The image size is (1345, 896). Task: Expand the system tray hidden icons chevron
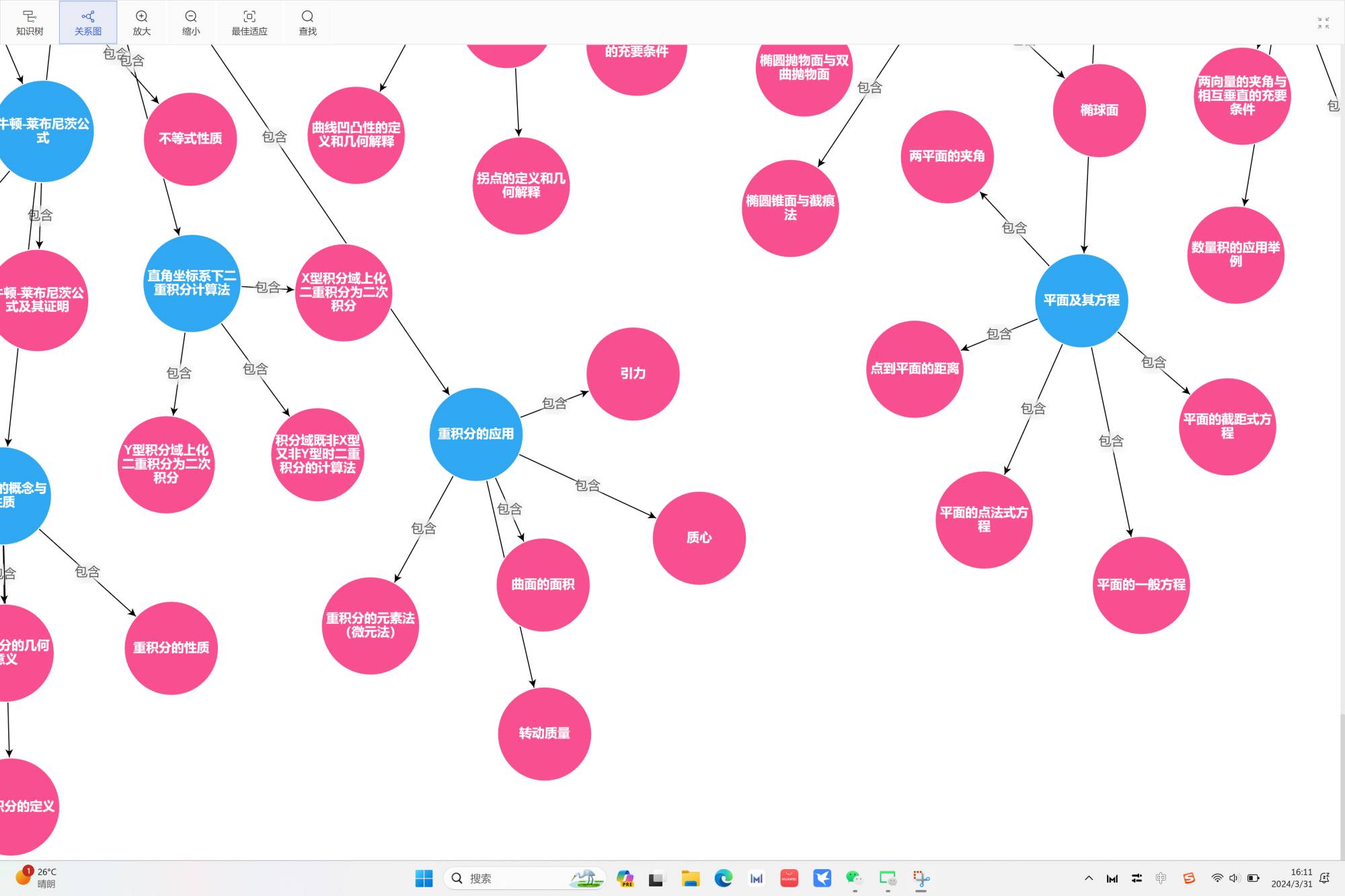(x=1088, y=878)
